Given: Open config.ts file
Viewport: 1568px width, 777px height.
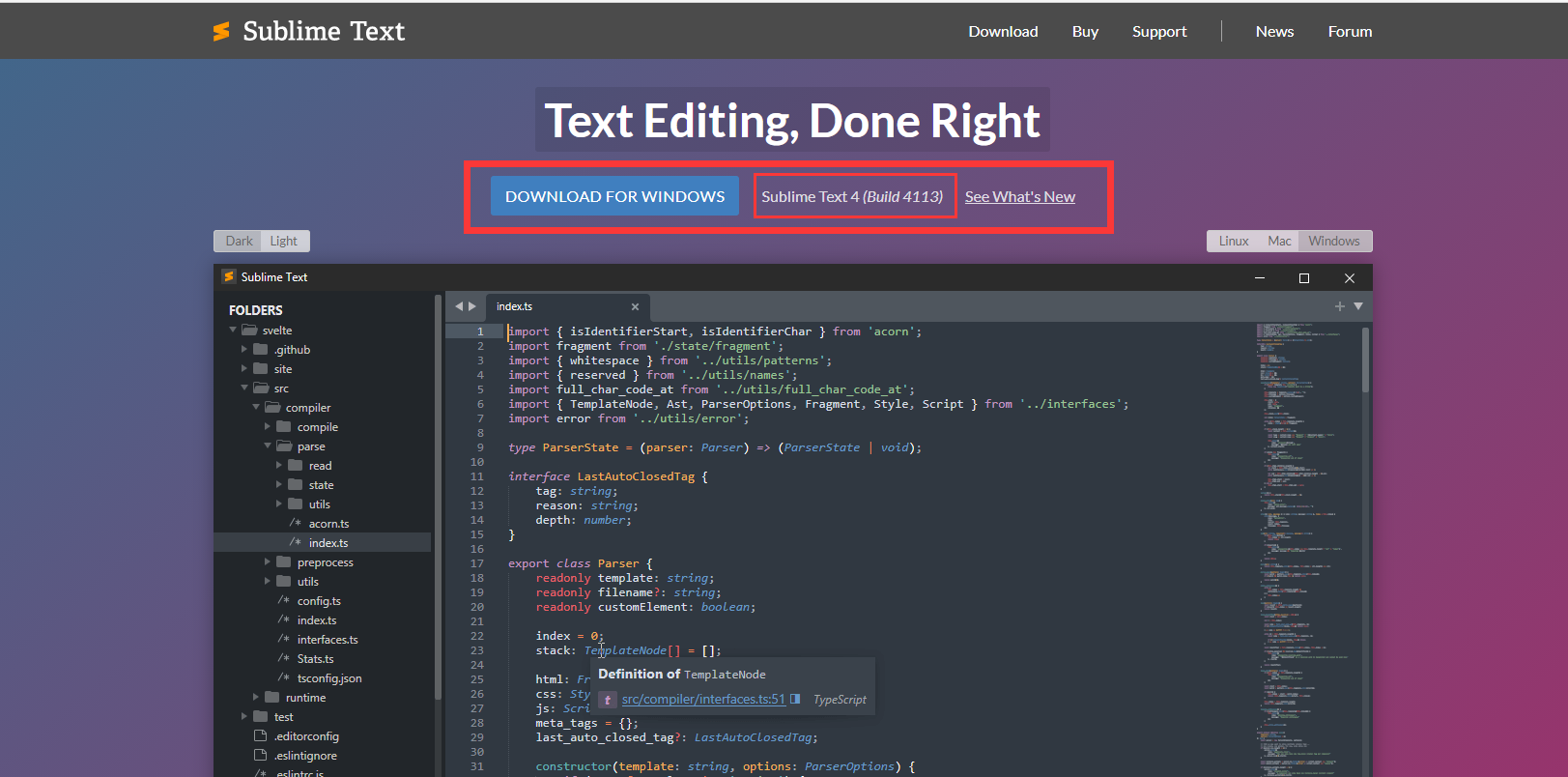Looking at the screenshot, I should pos(319,601).
